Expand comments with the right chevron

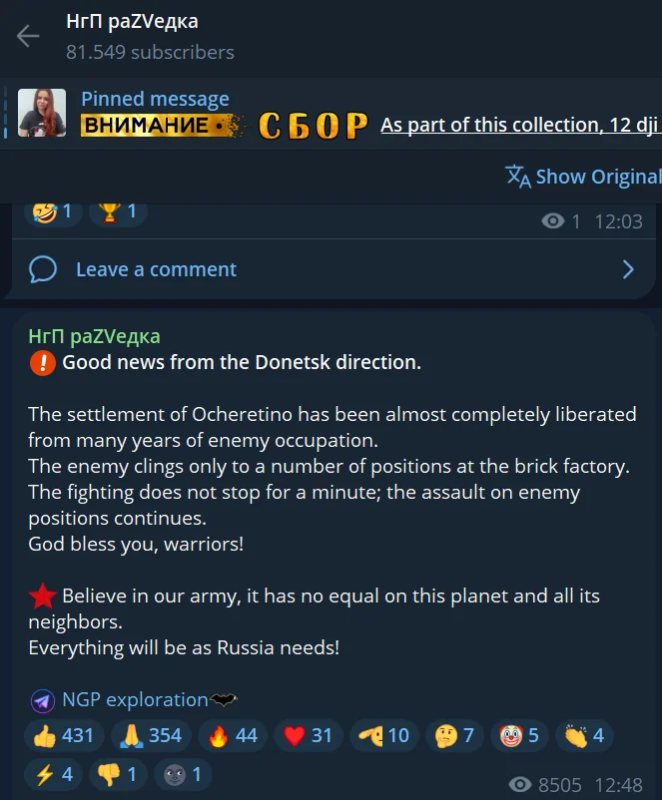628,269
